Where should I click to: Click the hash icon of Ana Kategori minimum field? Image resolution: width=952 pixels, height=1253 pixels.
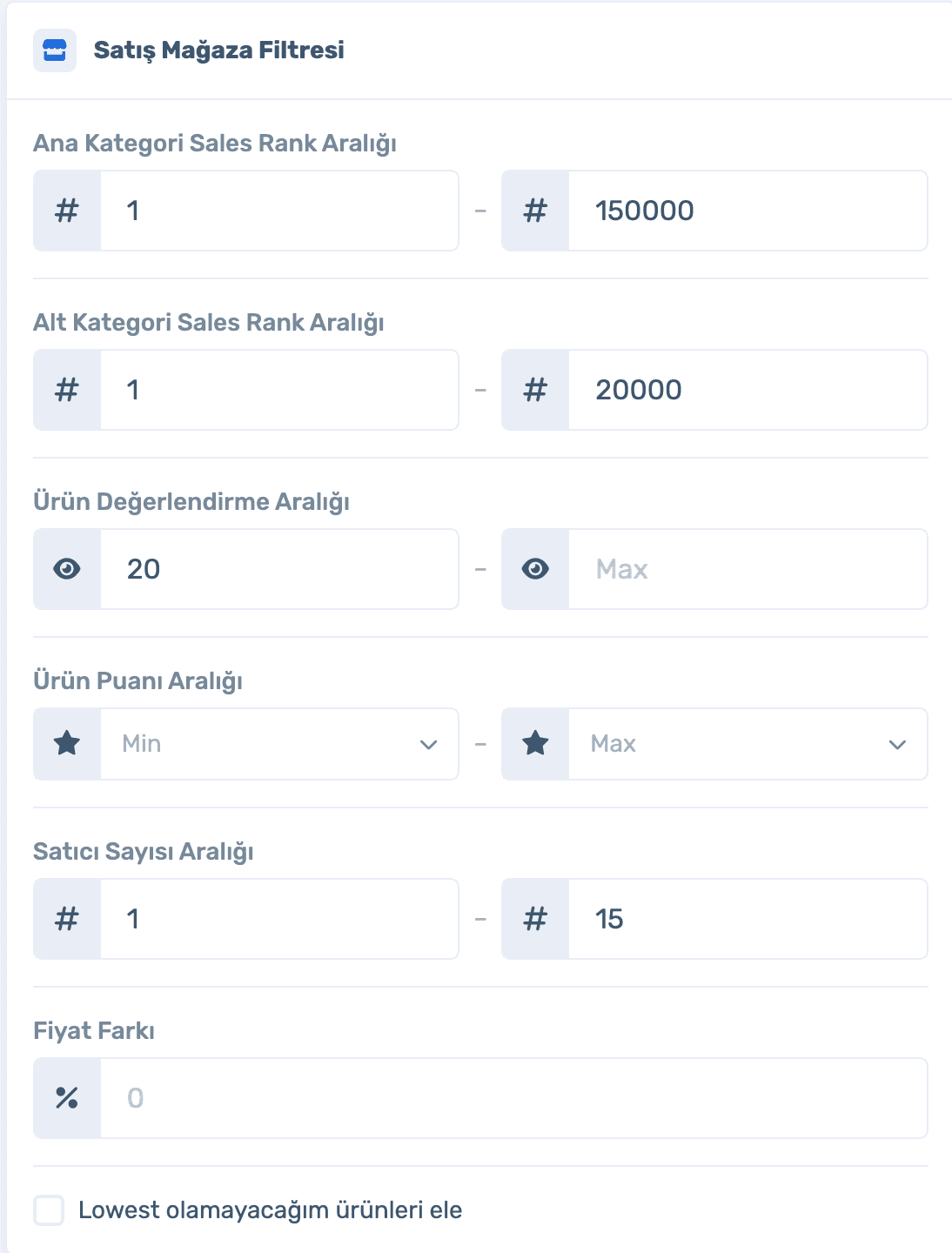coord(67,211)
